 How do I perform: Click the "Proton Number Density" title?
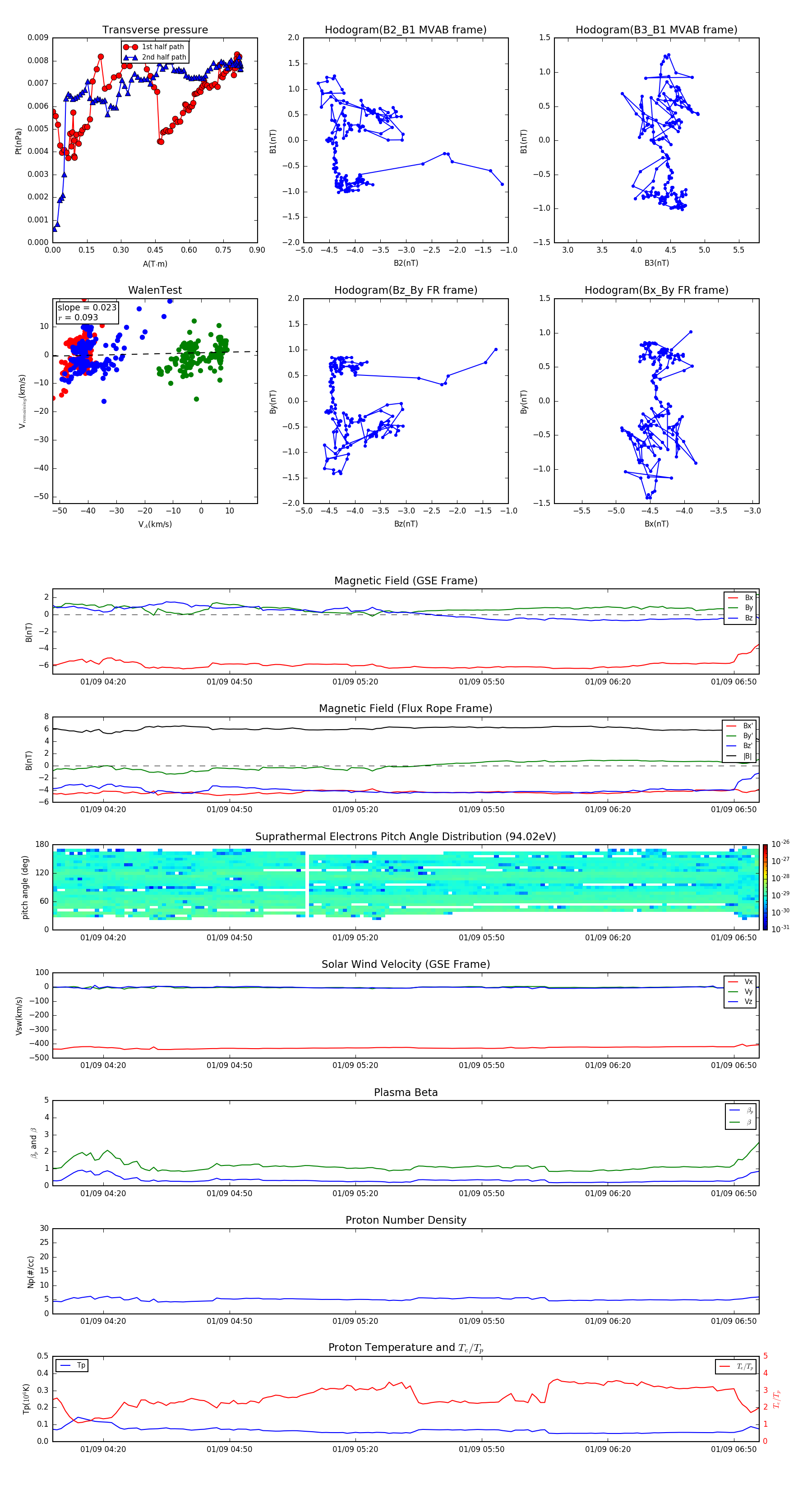406,1220
